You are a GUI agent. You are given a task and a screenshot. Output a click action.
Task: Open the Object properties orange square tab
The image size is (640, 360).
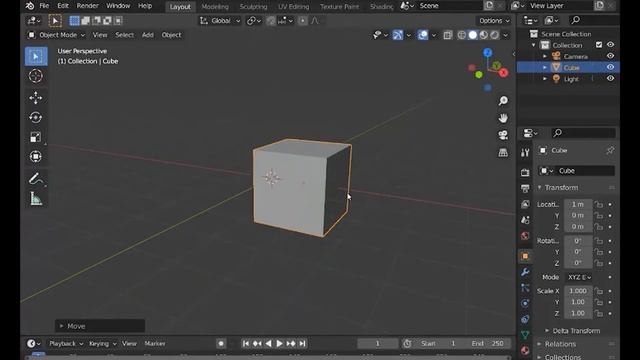(x=525, y=256)
